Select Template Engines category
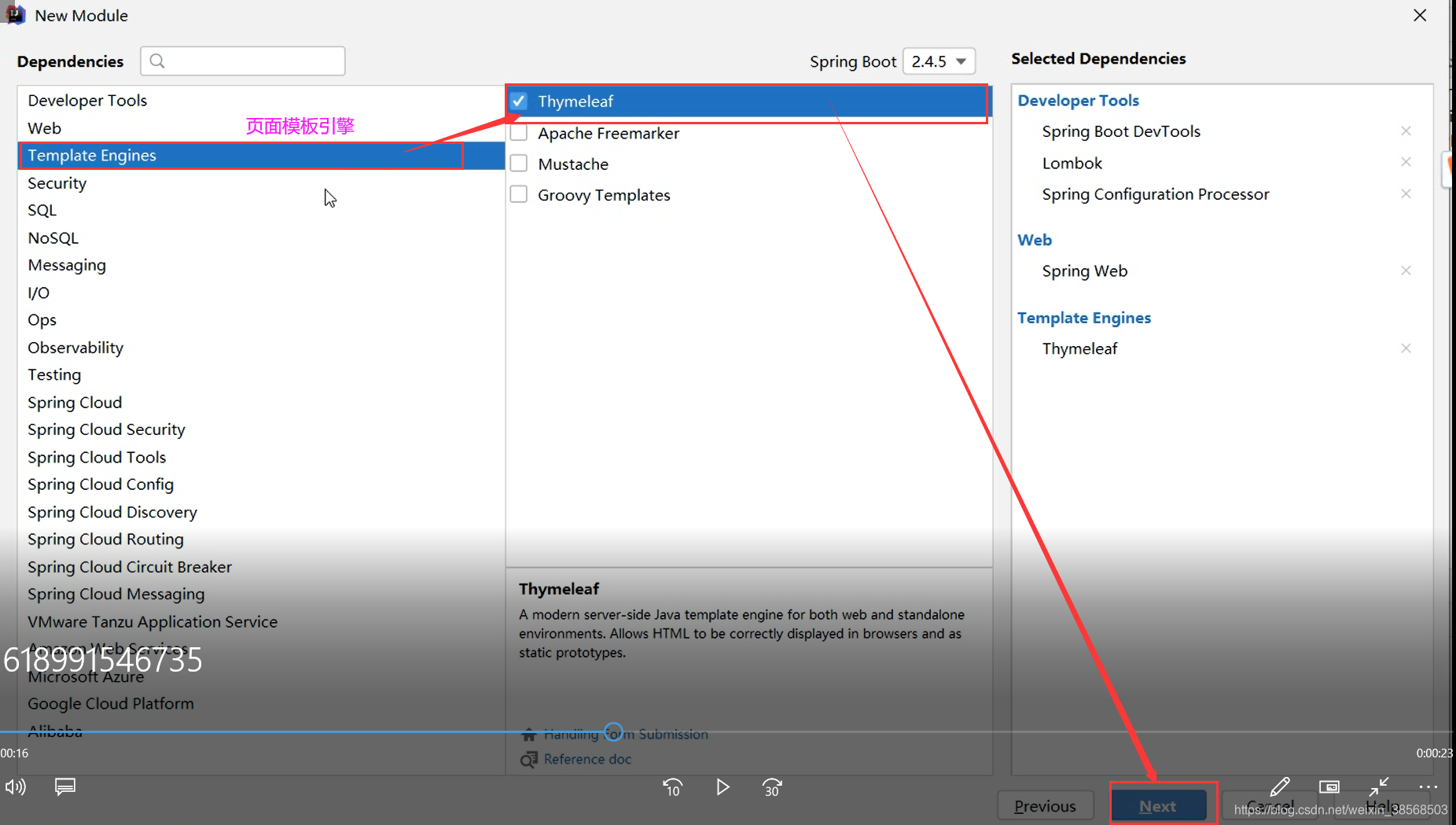The width and height of the screenshot is (1456, 825). [x=261, y=156]
